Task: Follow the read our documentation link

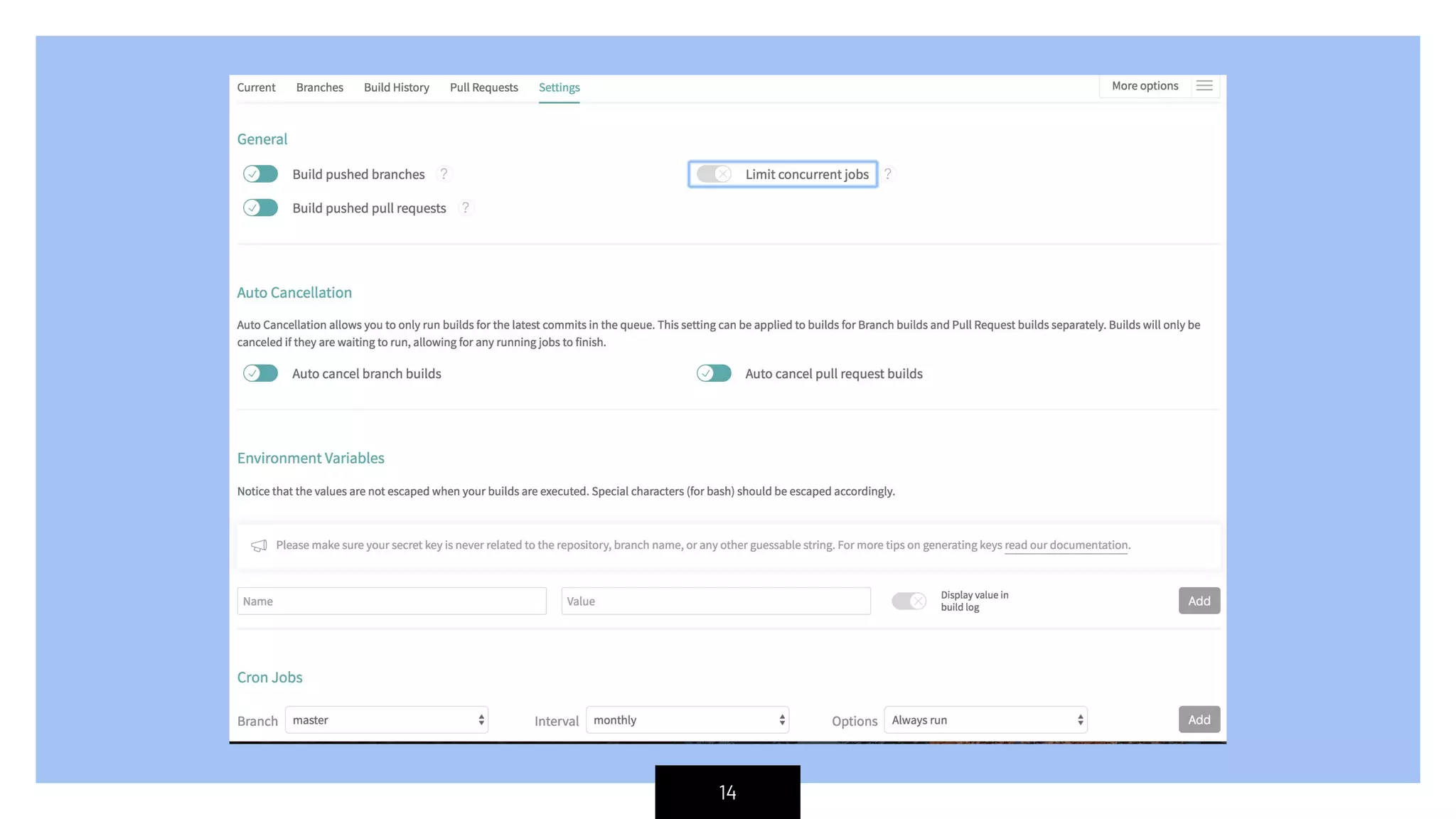Action: pyautogui.click(x=1066, y=545)
